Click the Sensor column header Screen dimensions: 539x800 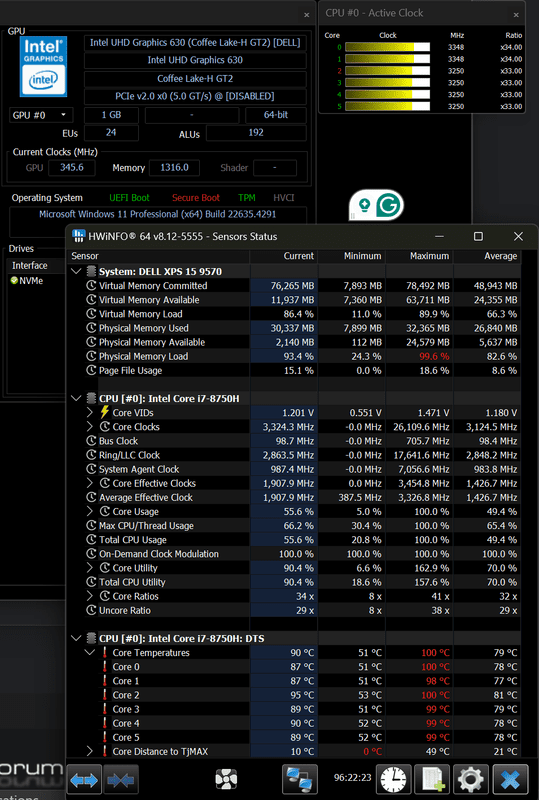[158, 256]
